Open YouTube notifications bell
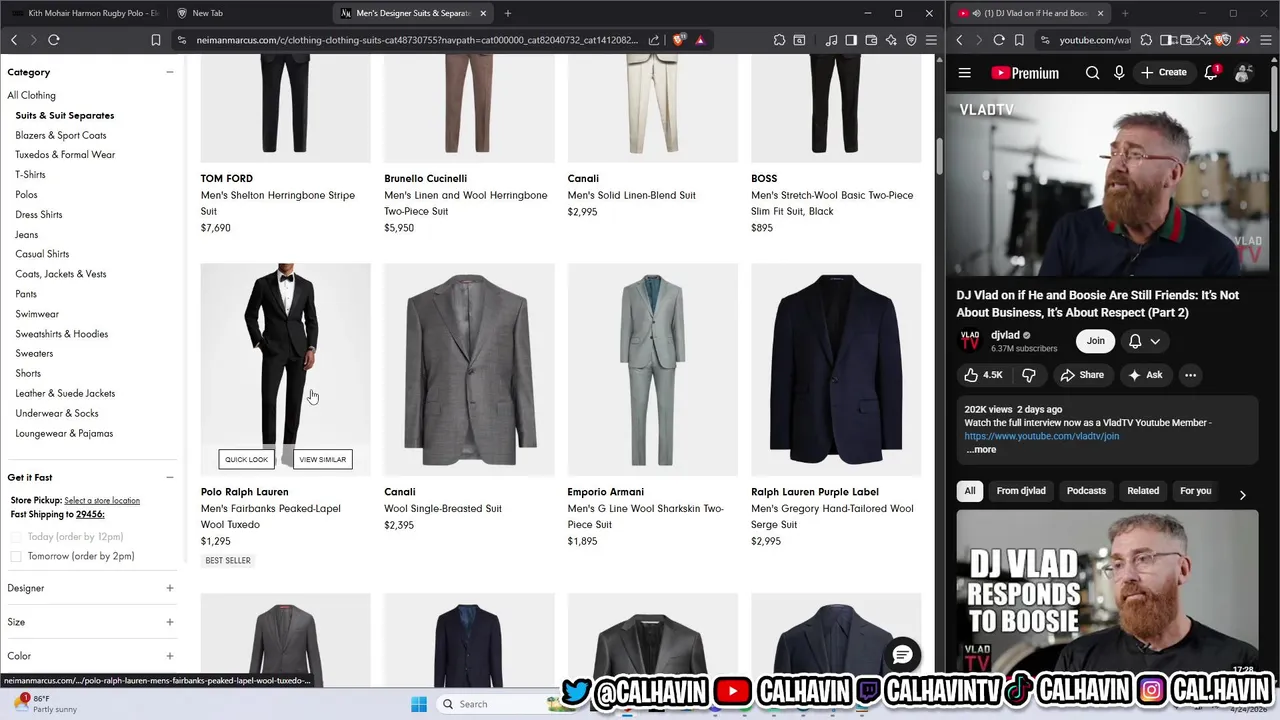 (1211, 72)
